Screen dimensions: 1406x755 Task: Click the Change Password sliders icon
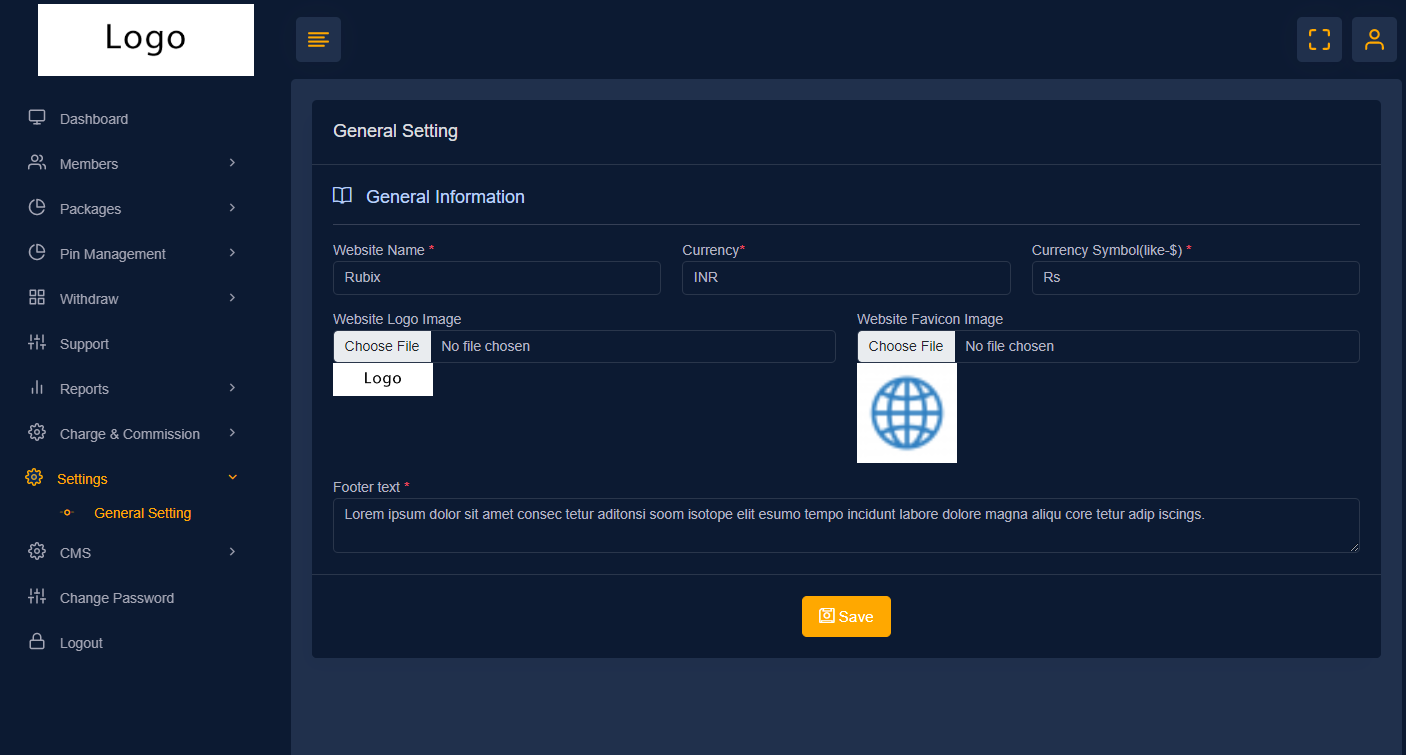click(x=37, y=596)
